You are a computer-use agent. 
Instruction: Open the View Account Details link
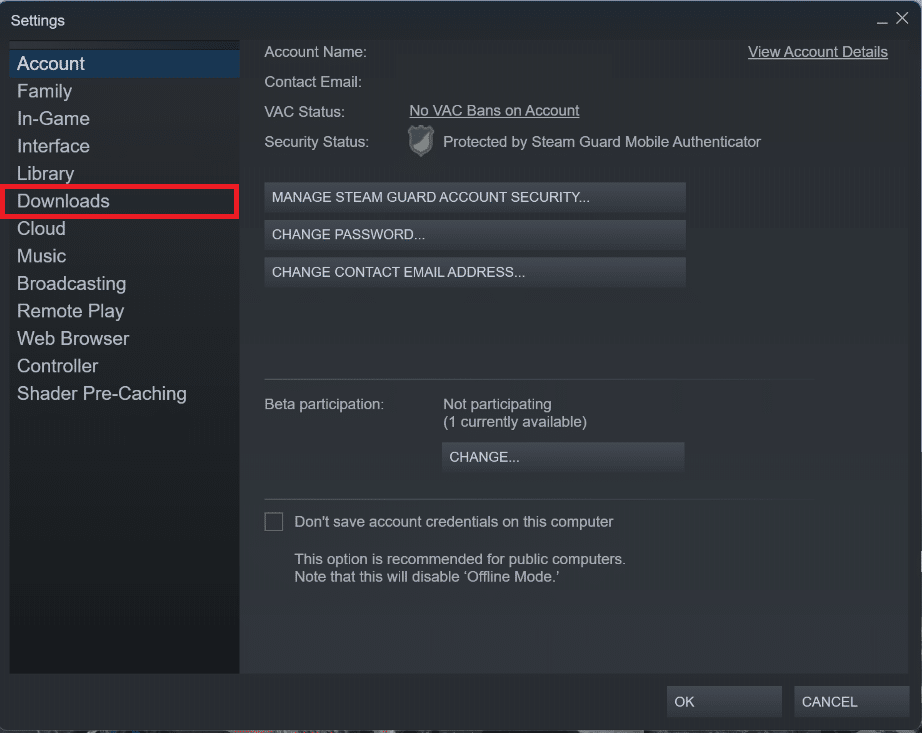pyautogui.click(x=817, y=52)
